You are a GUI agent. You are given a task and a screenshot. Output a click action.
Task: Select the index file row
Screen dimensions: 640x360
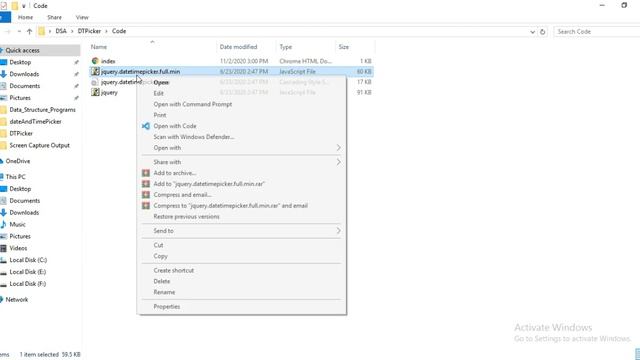pyautogui.click(x=231, y=61)
